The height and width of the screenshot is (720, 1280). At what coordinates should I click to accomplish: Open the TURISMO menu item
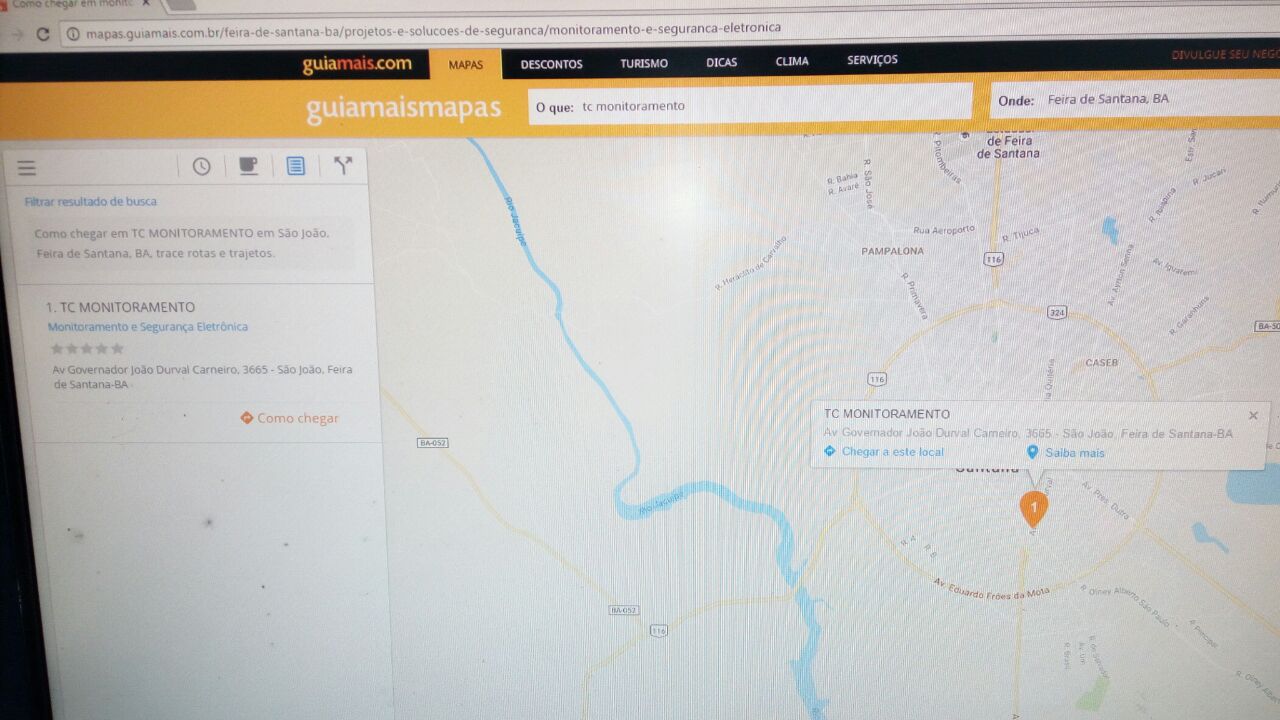click(x=644, y=63)
